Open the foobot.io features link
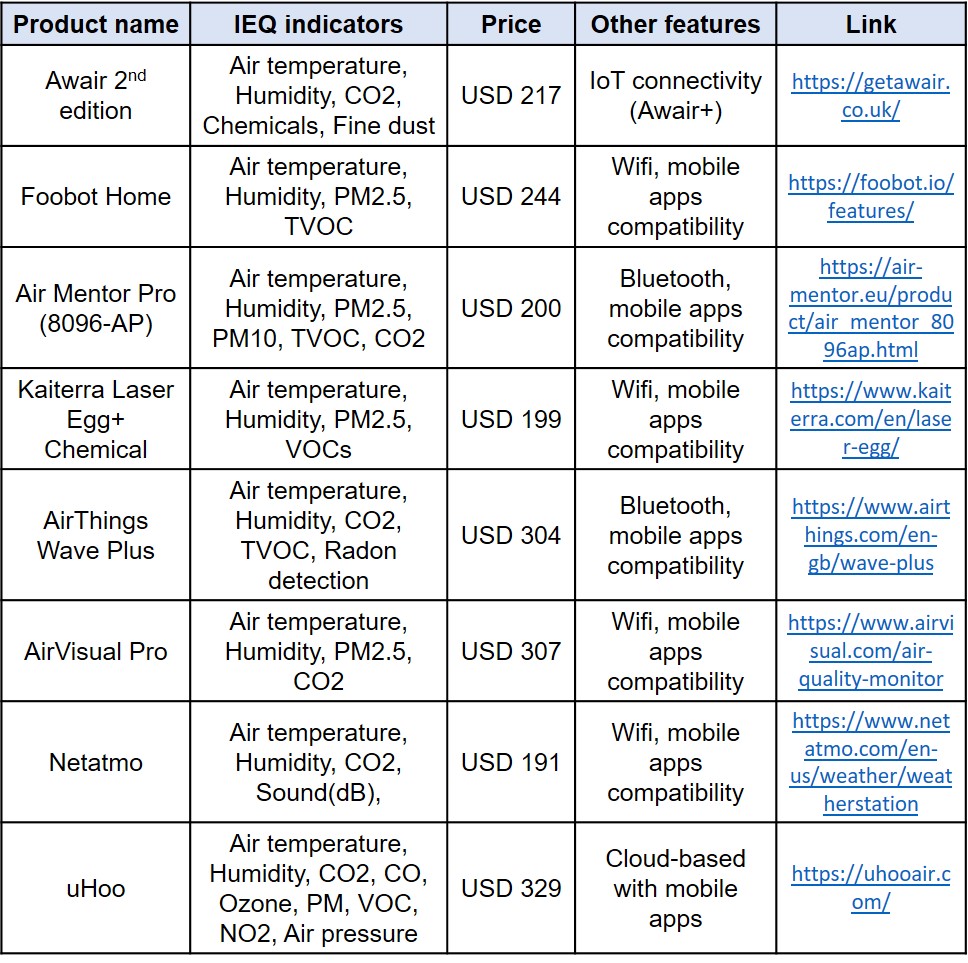This screenshot has height=963, width=968. pyautogui.click(x=870, y=197)
